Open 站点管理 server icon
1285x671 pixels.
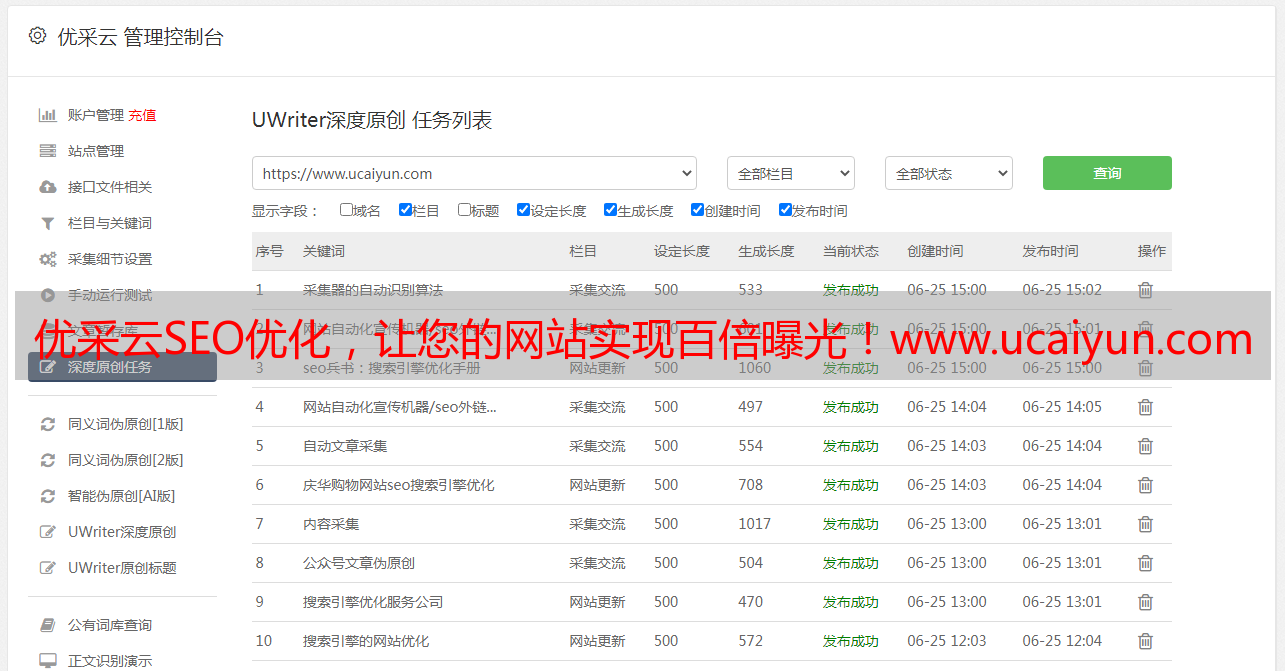coord(47,151)
